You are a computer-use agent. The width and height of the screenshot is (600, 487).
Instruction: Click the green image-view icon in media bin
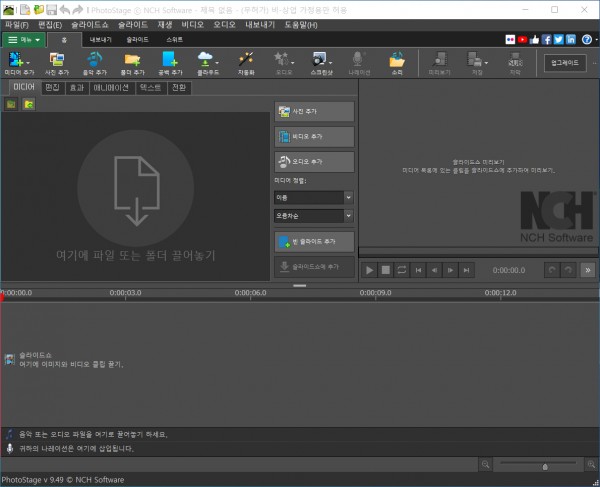pyautogui.click(x=11, y=104)
